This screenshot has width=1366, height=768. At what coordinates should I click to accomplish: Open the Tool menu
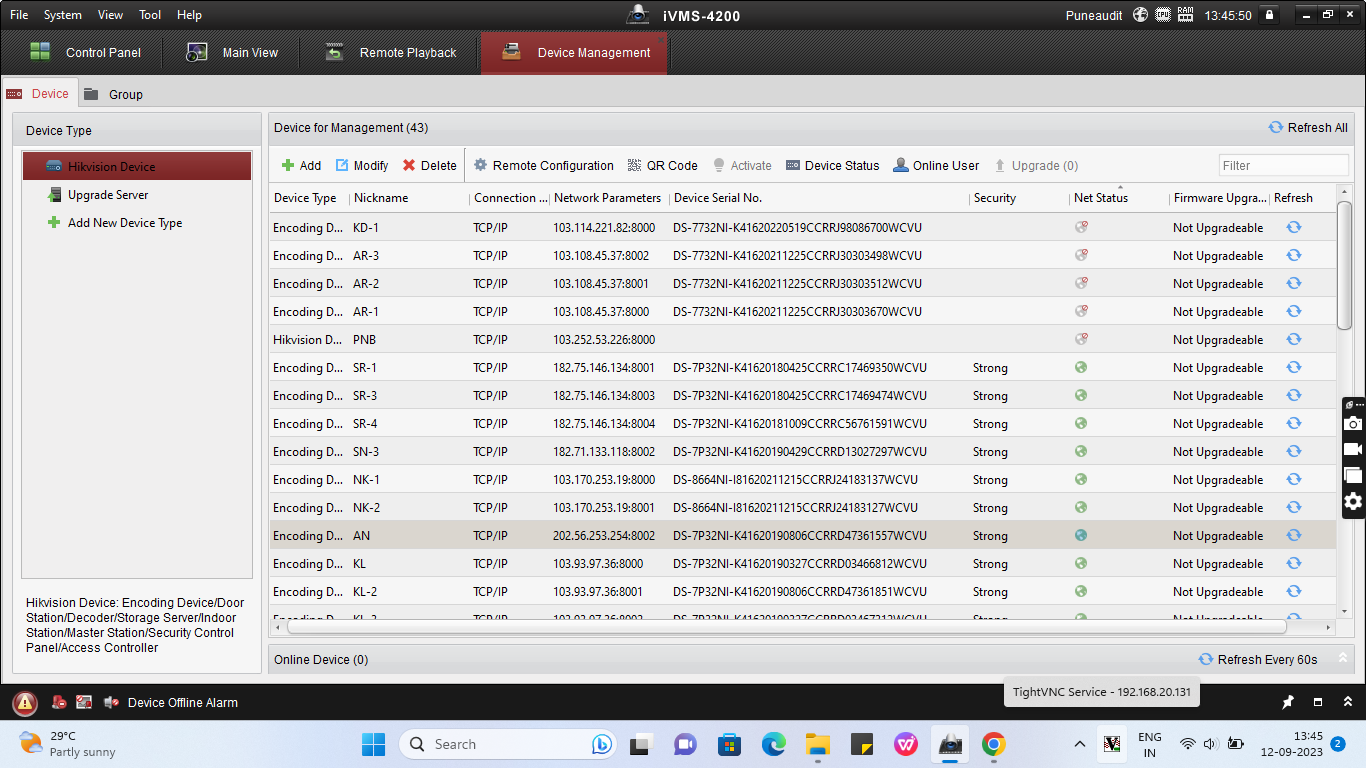150,15
